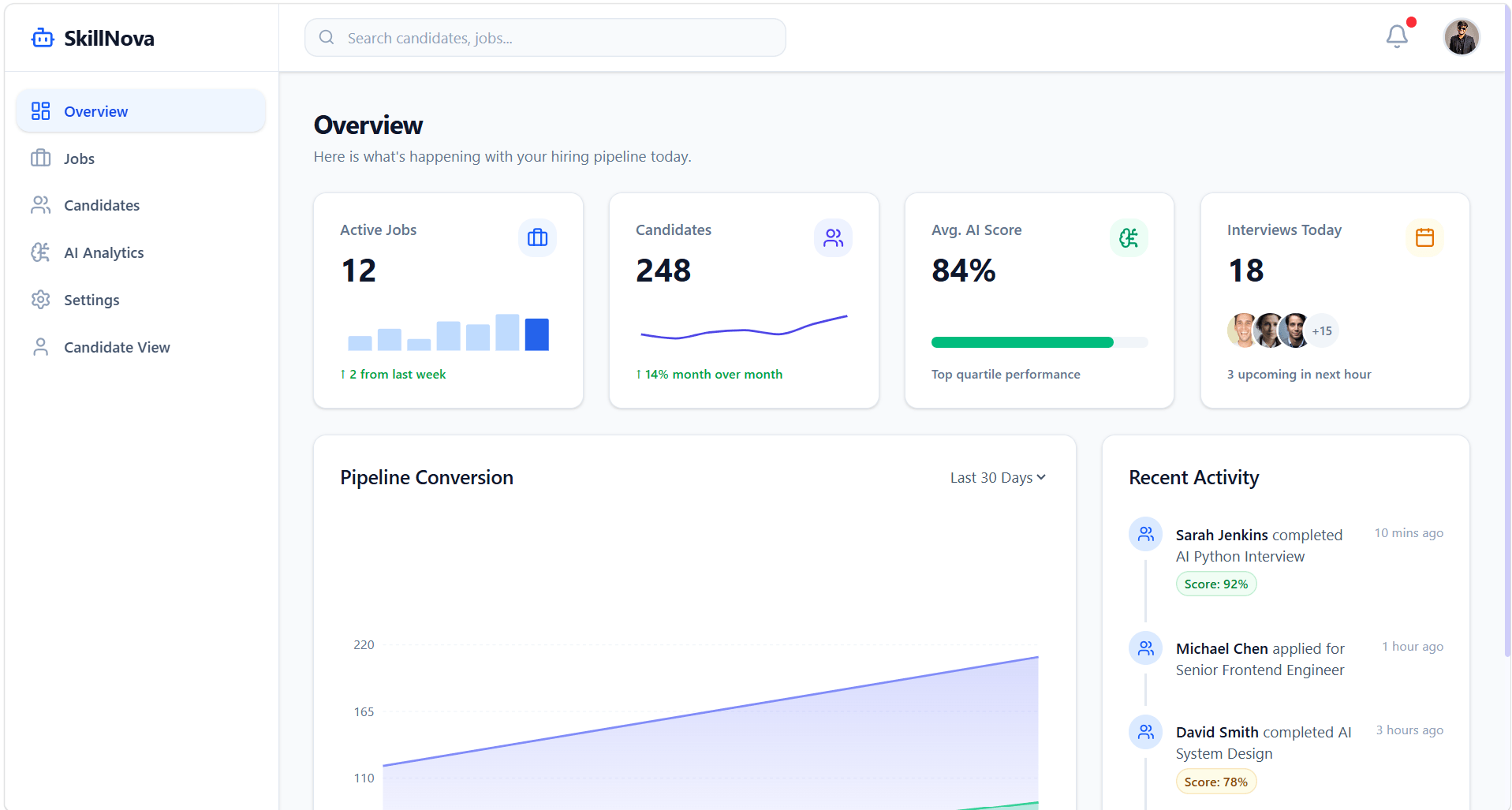Open Settings in the sidebar
This screenshot has width=1512, height=810.
click(140, 300)
